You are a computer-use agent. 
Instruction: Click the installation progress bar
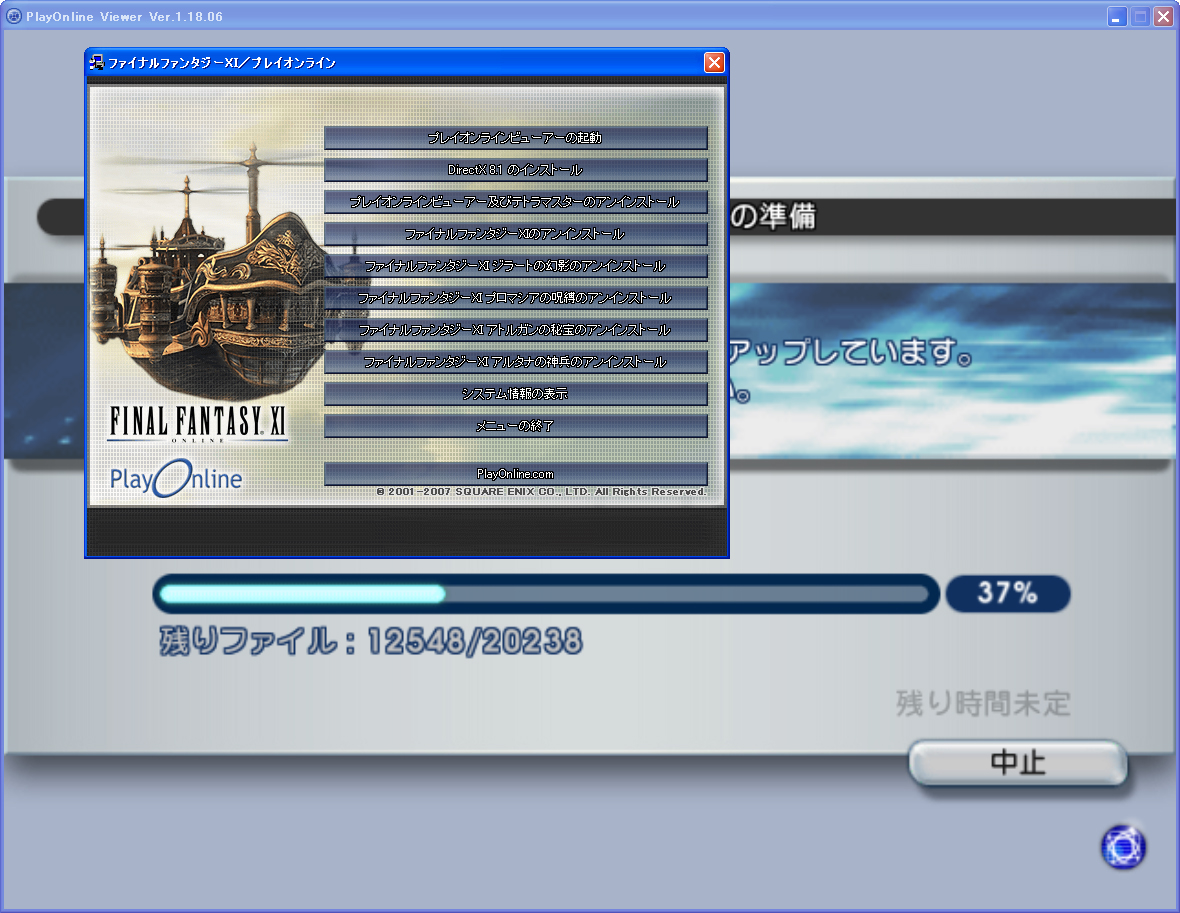[545, 594]
